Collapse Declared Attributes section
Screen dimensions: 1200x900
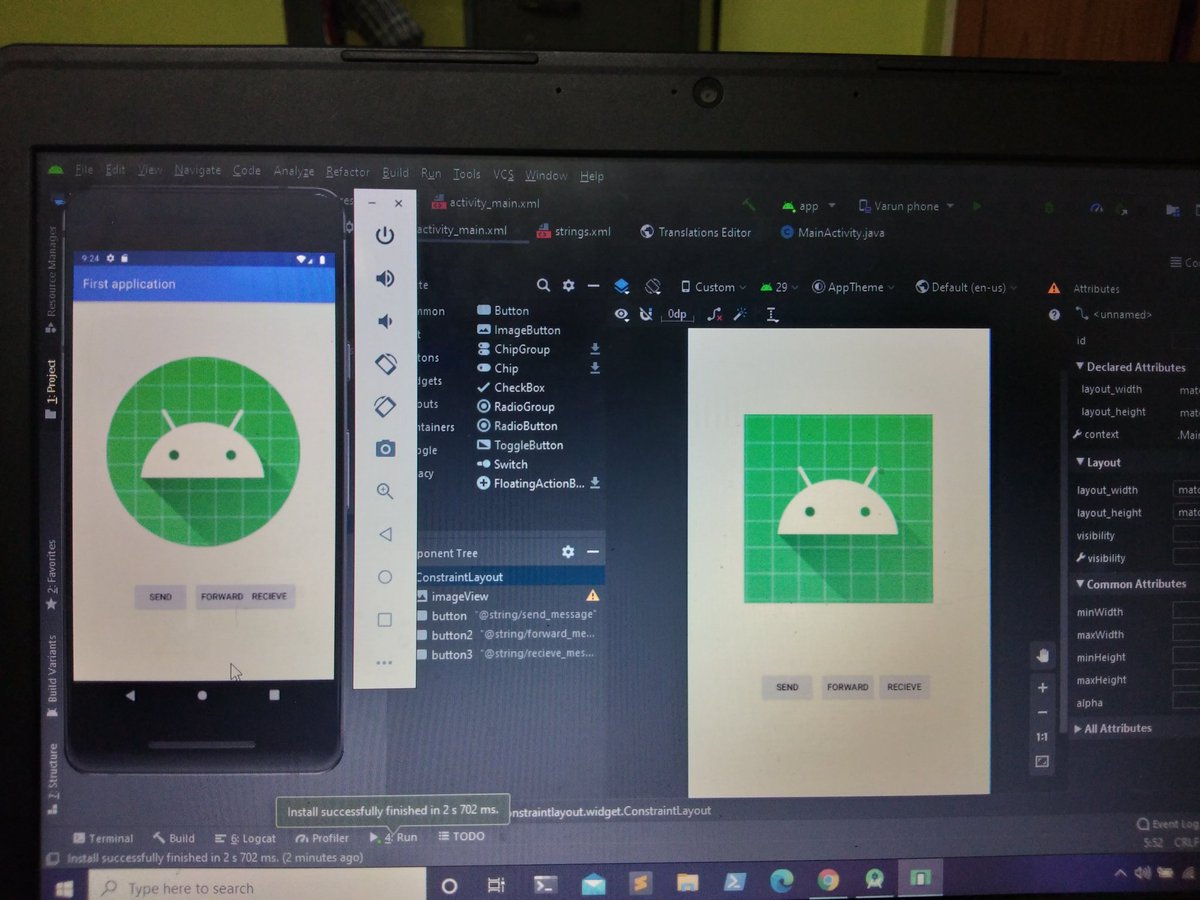click(x=1080, y=367)
